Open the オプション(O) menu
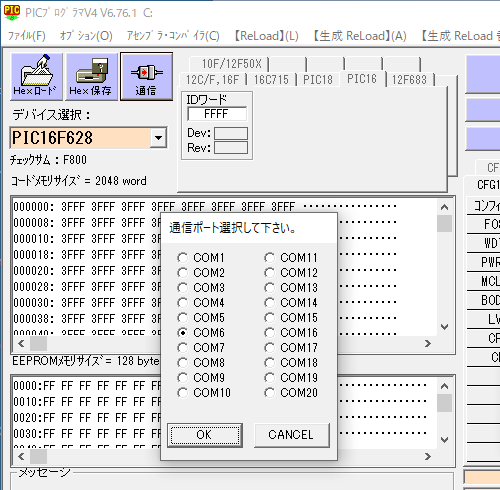 point(86,36)
